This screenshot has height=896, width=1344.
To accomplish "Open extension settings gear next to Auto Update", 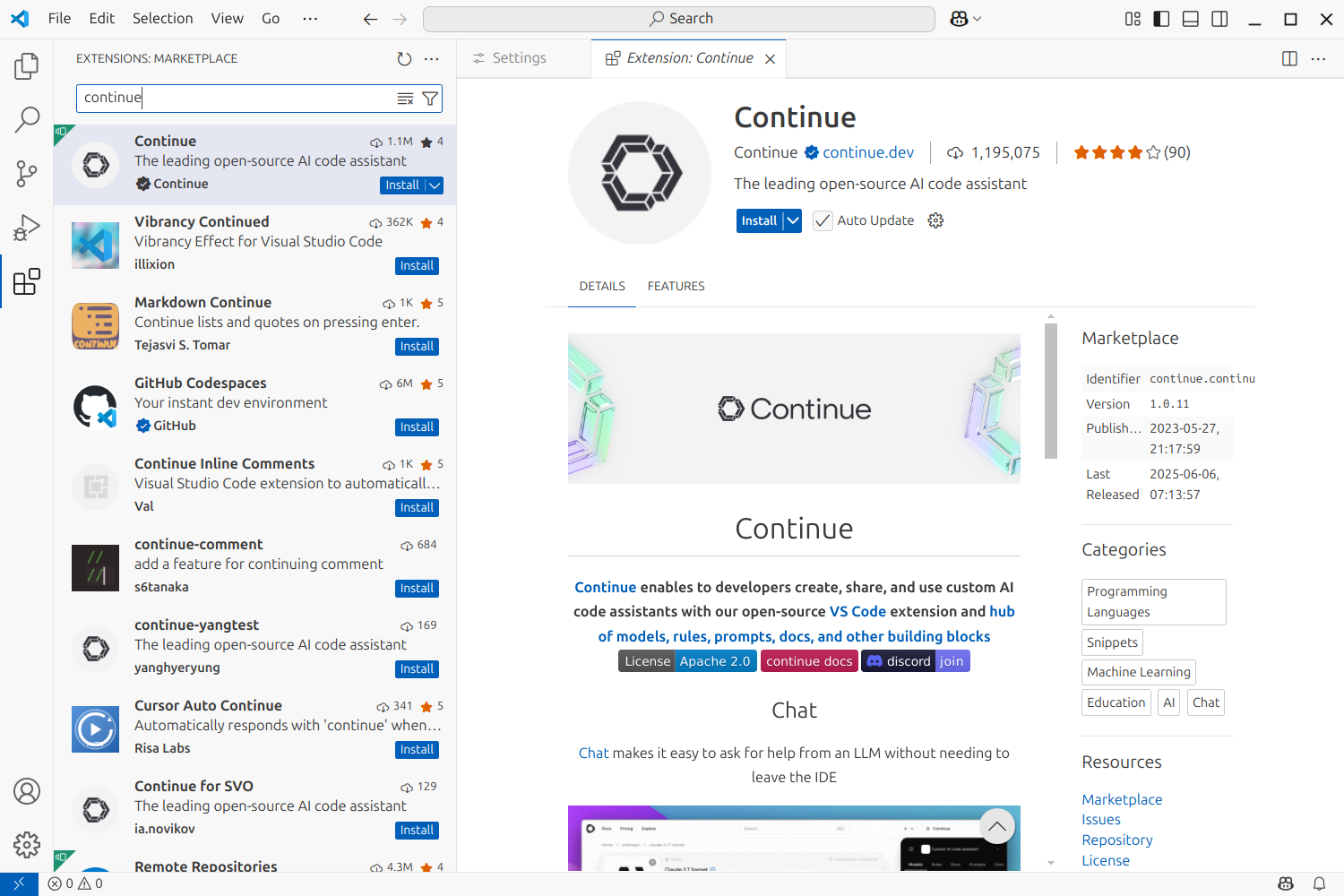I will 935,220.
